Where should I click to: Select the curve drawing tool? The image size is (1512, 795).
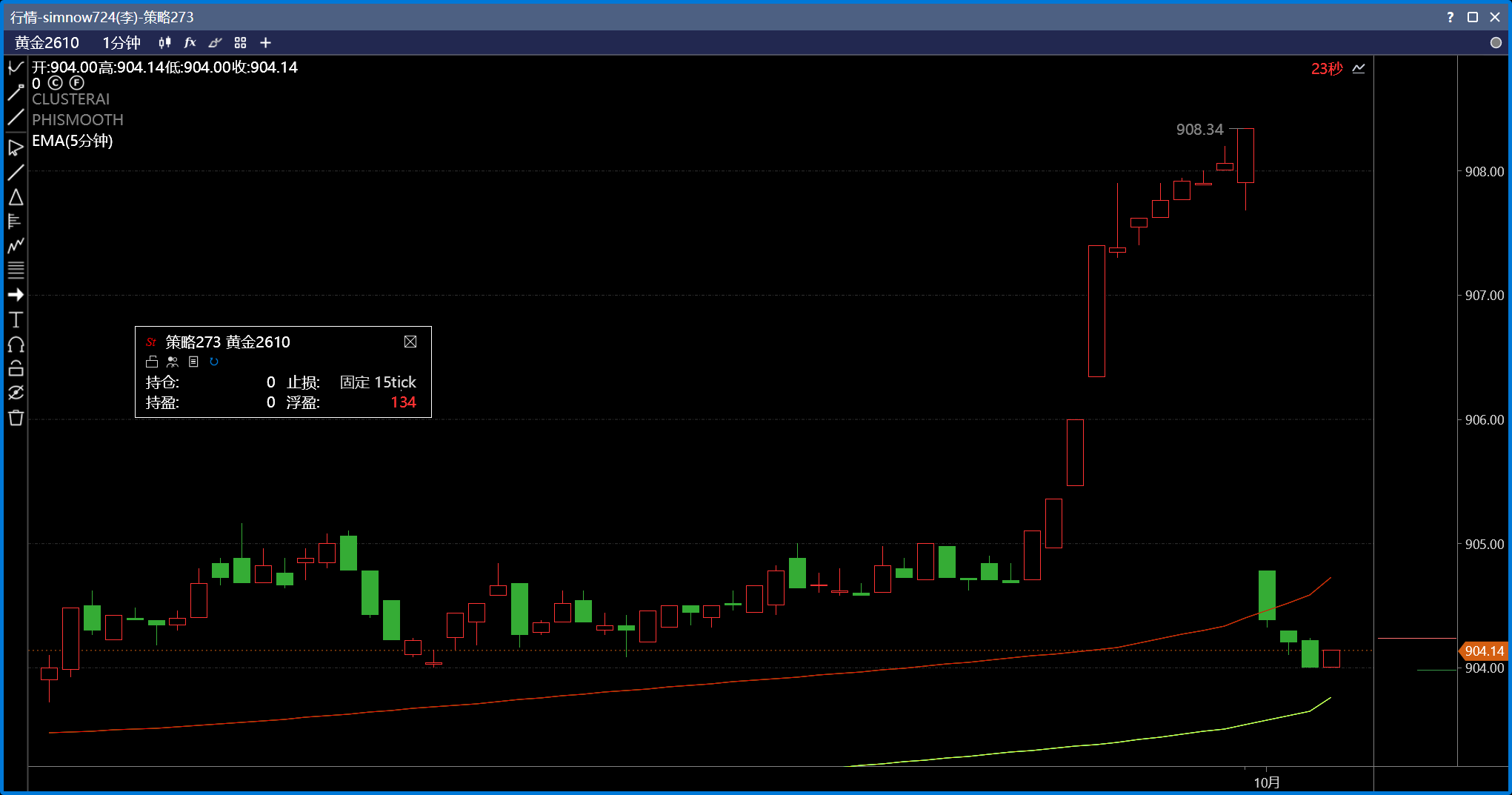tap(16, 67)
